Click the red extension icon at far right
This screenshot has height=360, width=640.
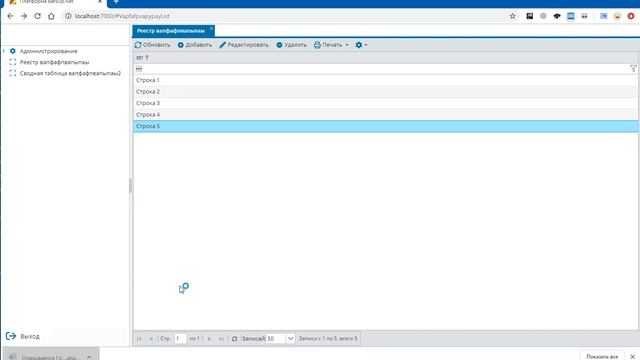click(631, 16)
